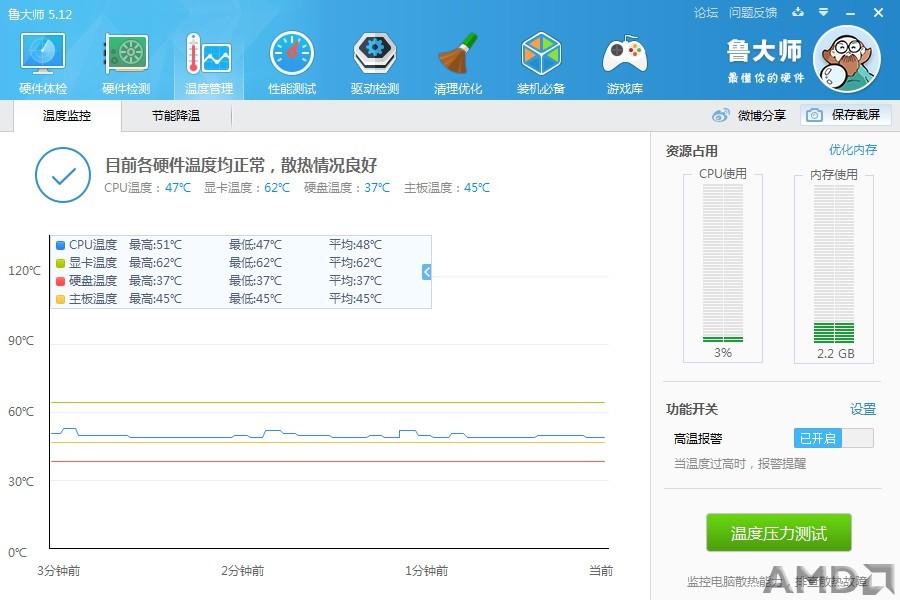
Task: Click the 3% CPU usage value
Action: 723,353
